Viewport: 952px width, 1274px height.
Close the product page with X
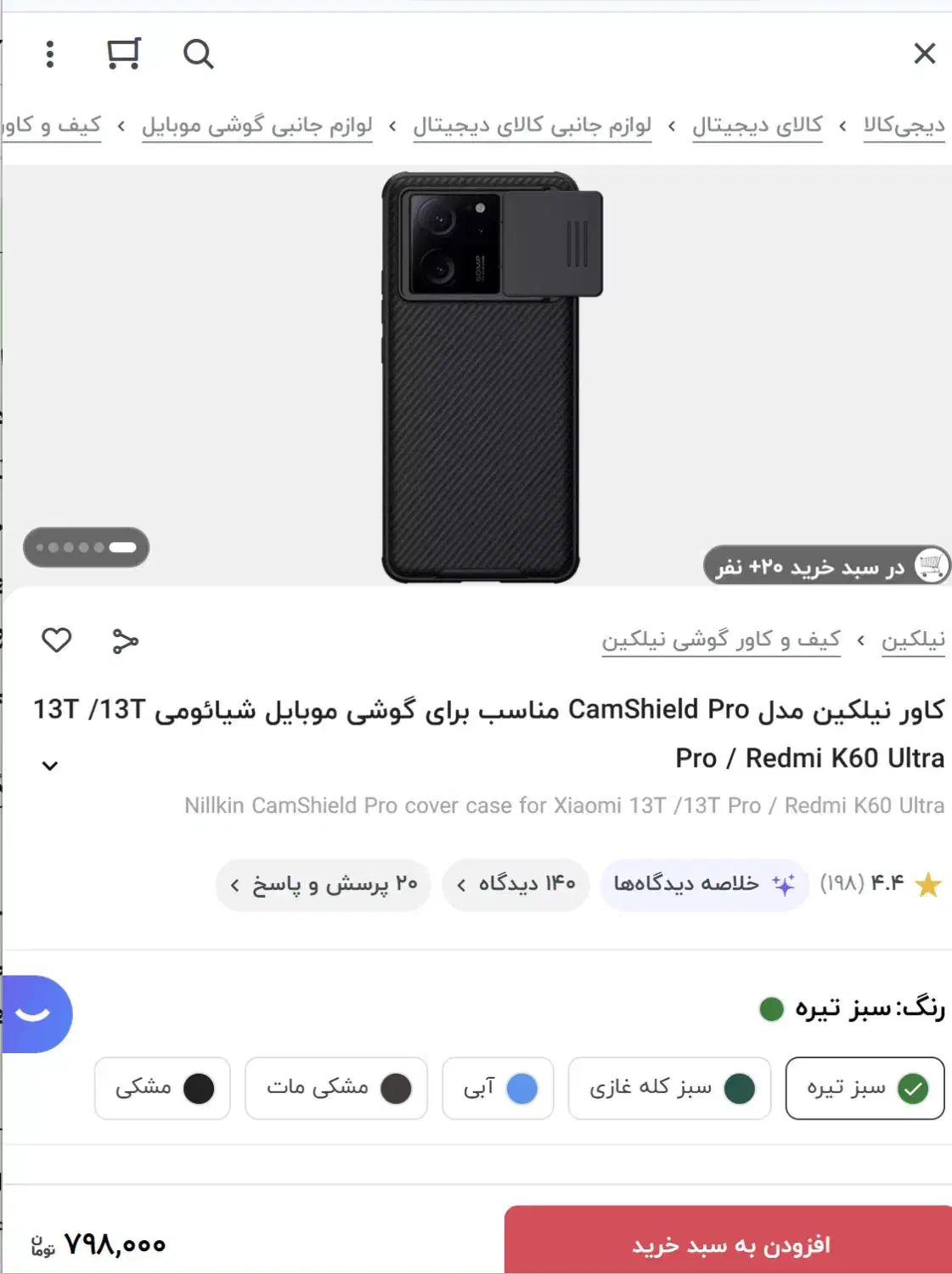tap(924, 54)
